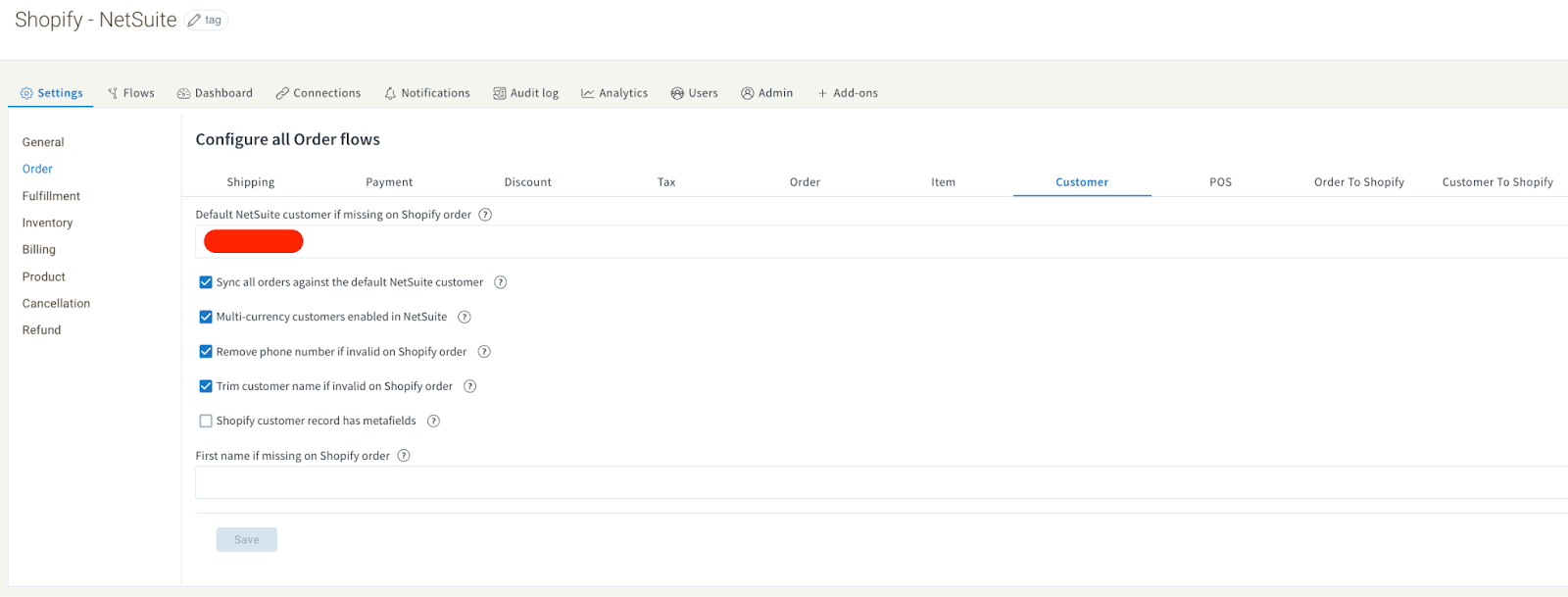Go to the Flows tab
The image size is (1568, 597).
tap(131, 93)
